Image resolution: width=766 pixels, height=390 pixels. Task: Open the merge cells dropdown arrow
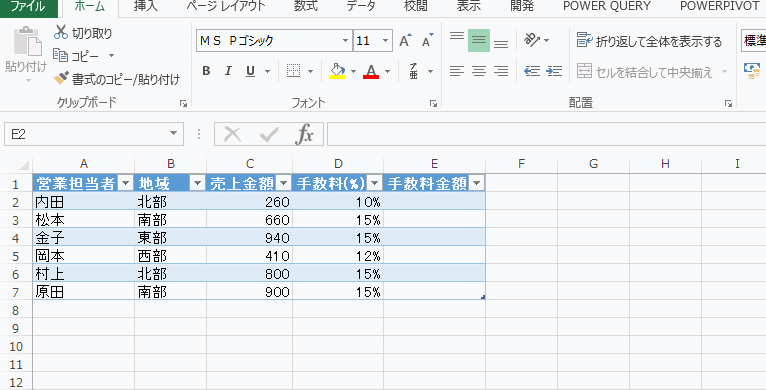click(724, 72)
